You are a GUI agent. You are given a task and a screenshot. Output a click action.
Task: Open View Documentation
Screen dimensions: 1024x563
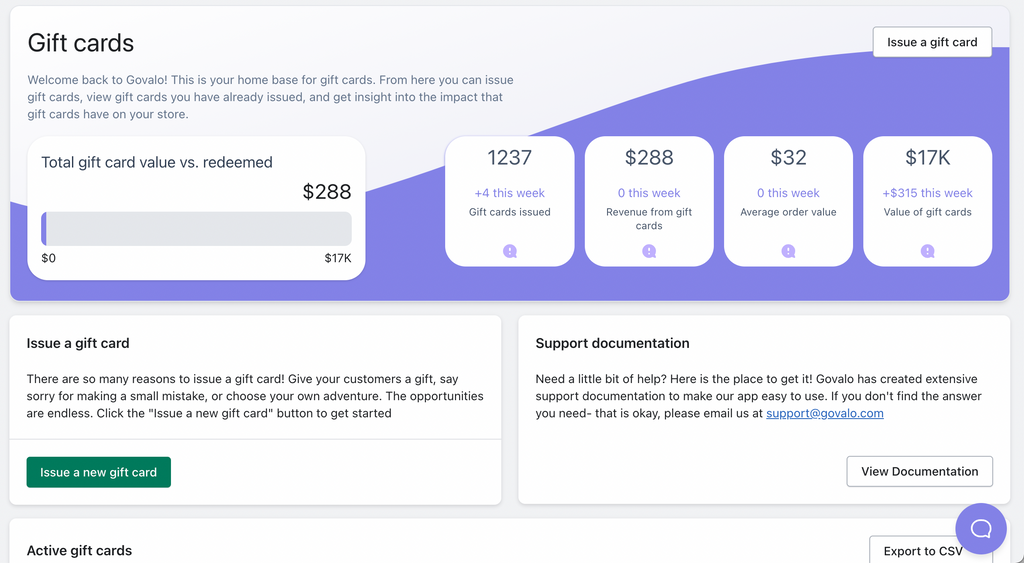pyautogui.click(x=919, y=471)
